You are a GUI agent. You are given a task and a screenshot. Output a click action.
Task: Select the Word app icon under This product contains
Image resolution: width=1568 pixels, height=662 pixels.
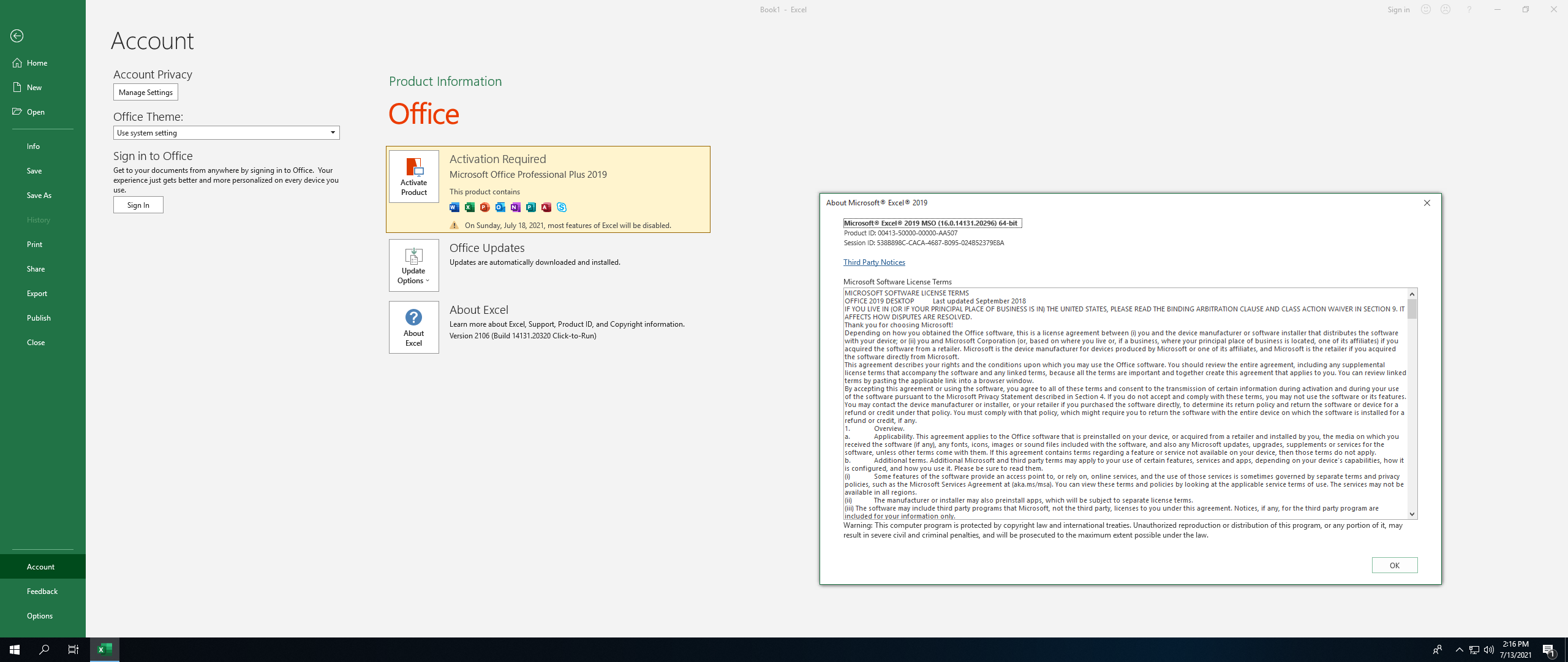point(454,207)
